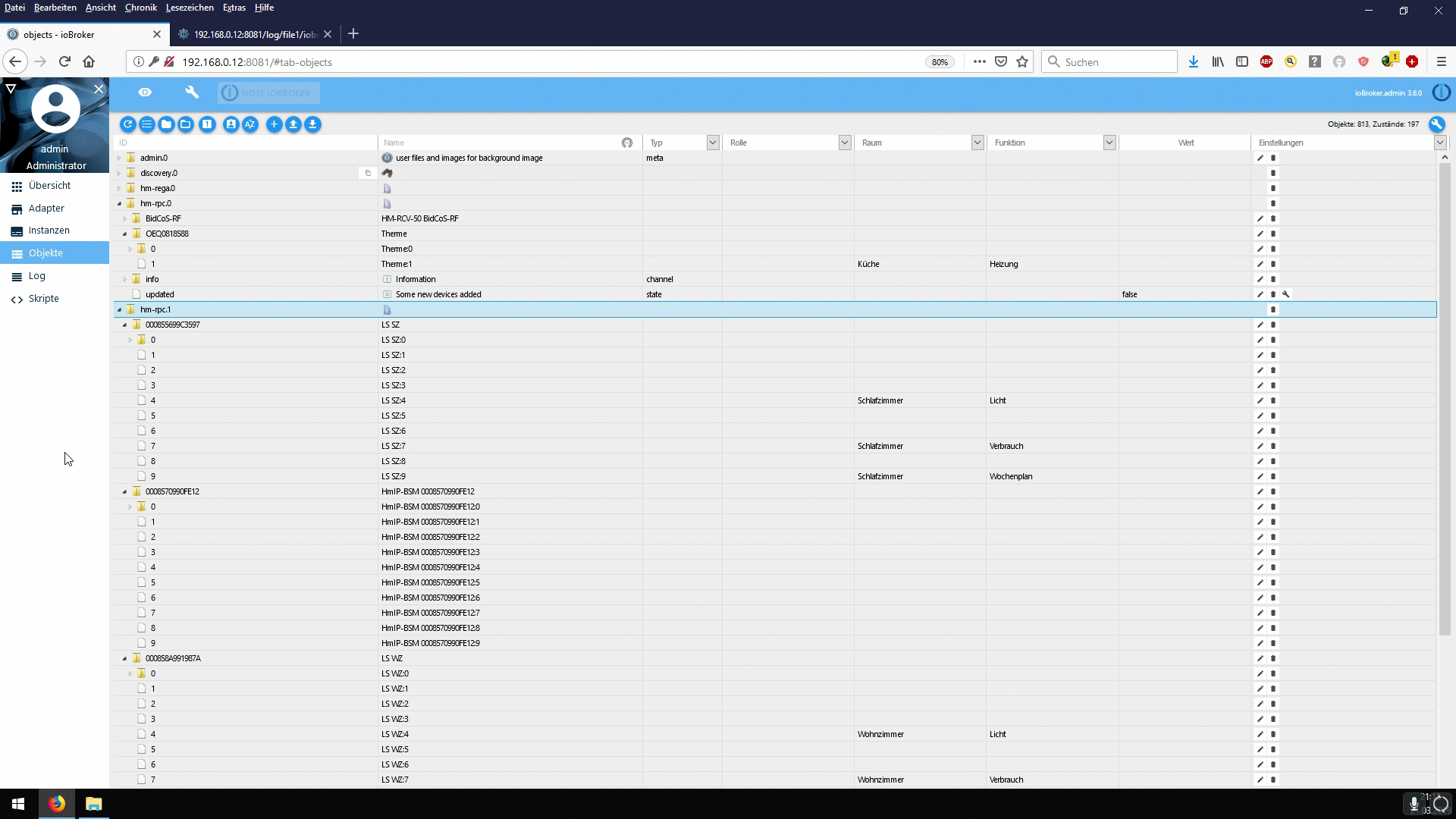The height and width of the screenshot is (819, 1456).
Task: Click the HOST IOBROKER button
Action: coord(269,93)
